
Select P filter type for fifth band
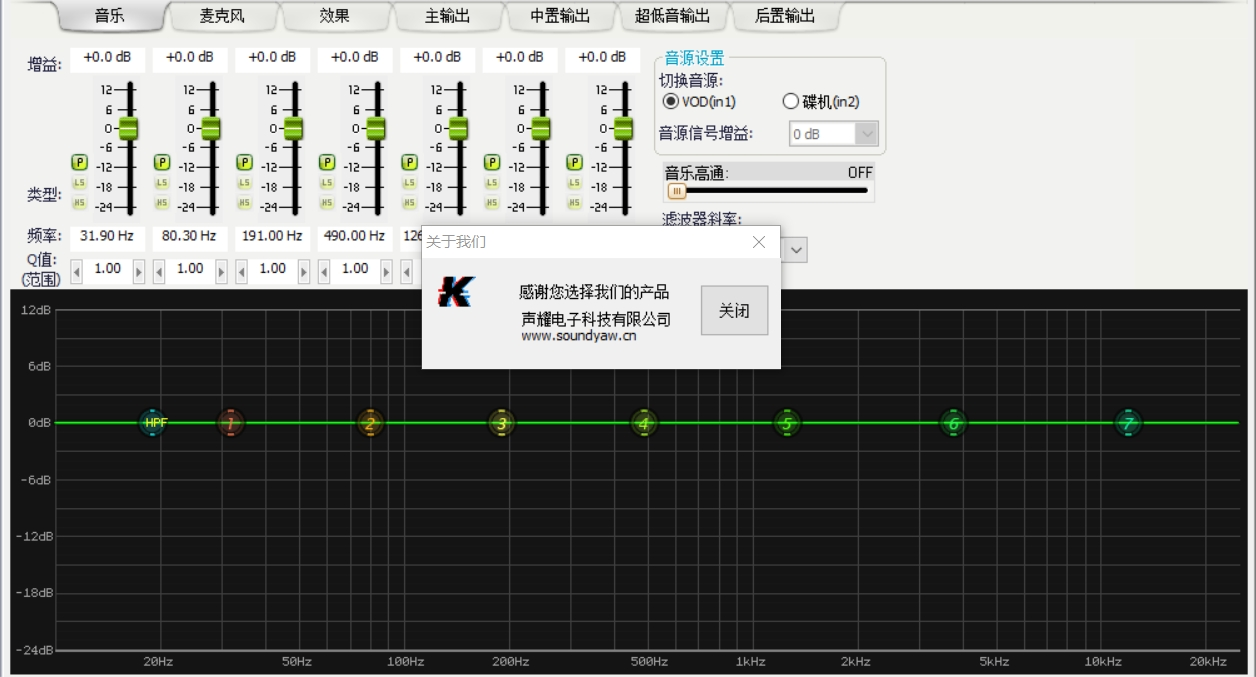coord(409,162)
